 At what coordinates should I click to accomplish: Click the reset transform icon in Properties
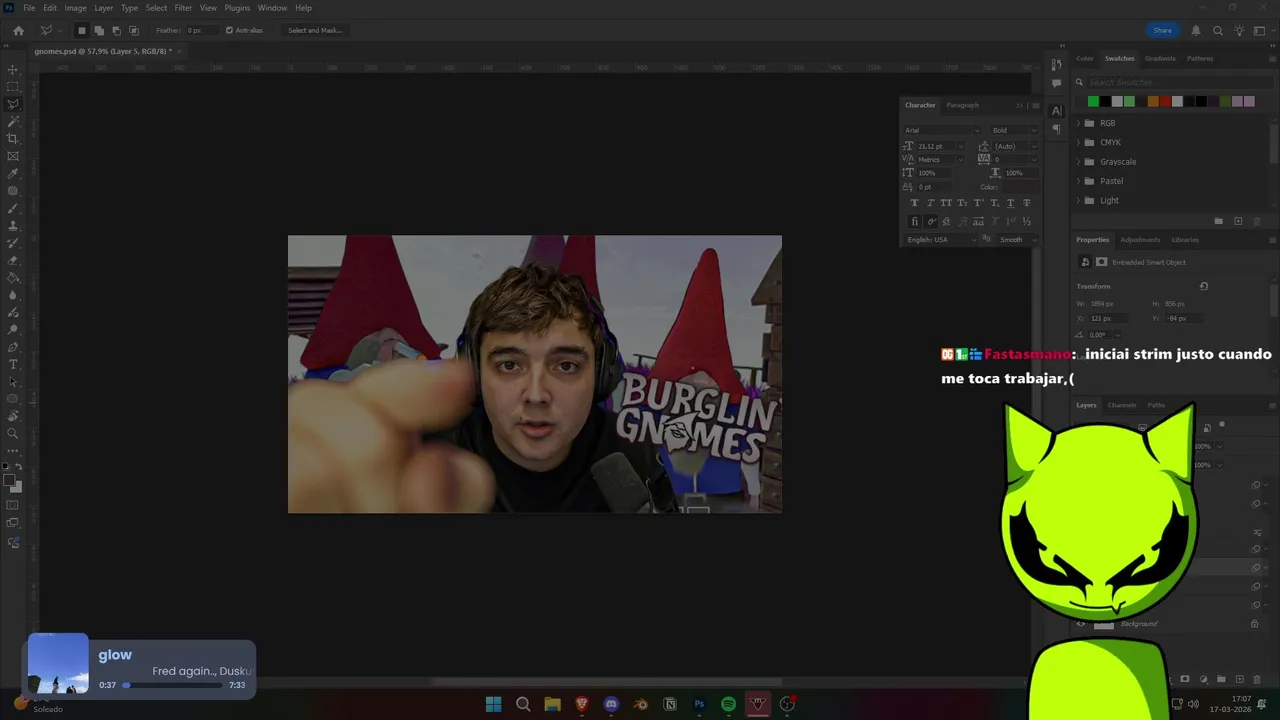pyautogui.click(x=1204, y=286)
